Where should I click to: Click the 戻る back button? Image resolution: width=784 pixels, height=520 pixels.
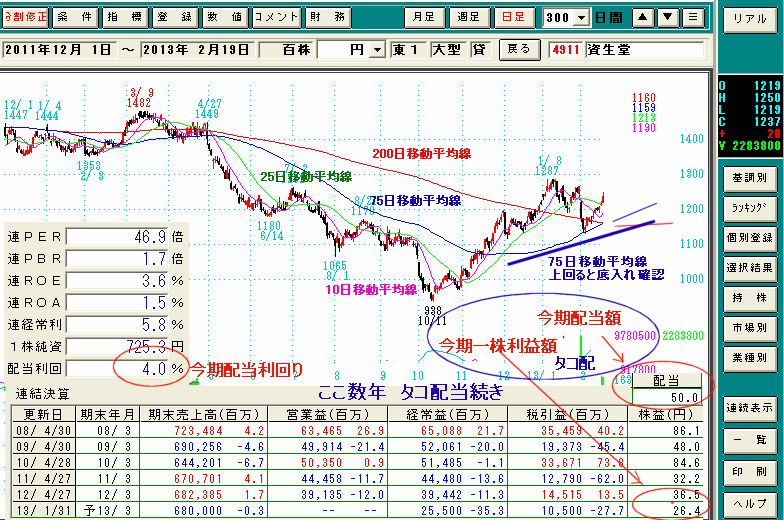tap(519, 50)
